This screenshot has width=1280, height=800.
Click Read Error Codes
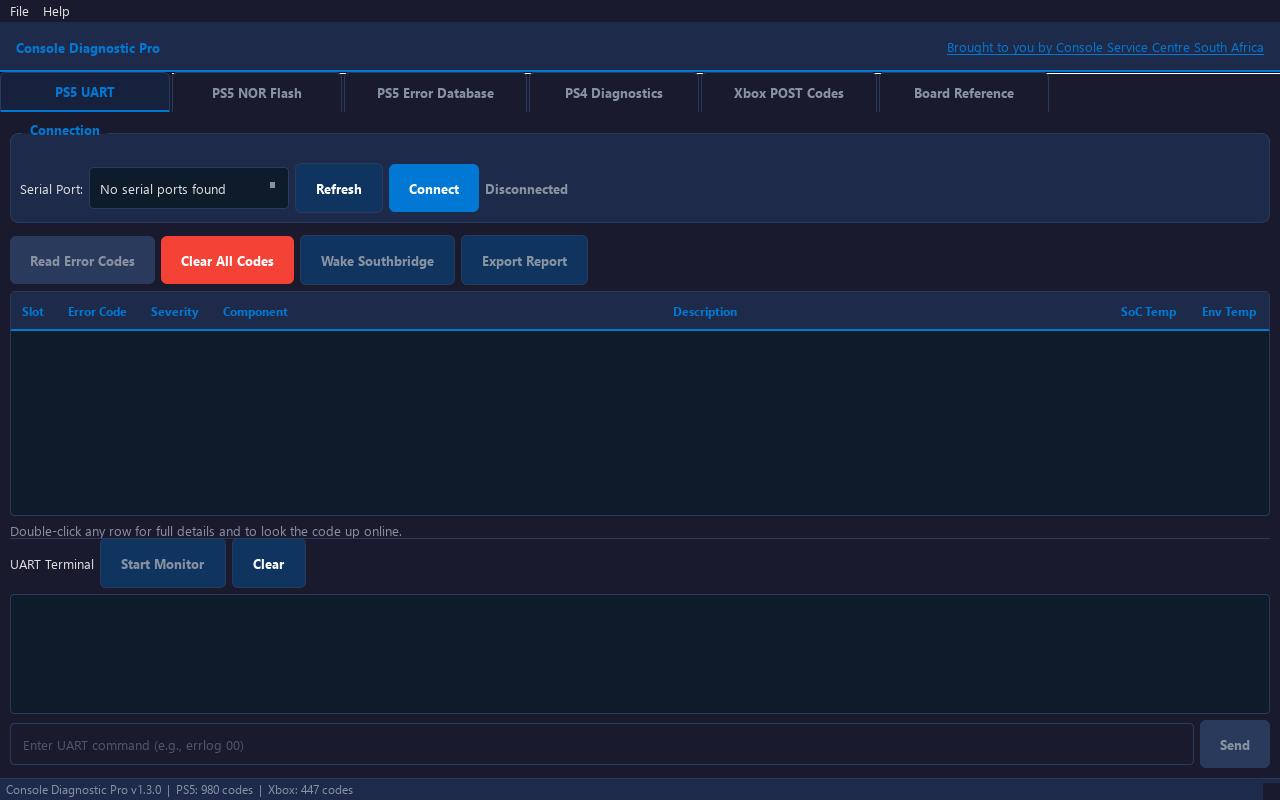coord(82,261)
